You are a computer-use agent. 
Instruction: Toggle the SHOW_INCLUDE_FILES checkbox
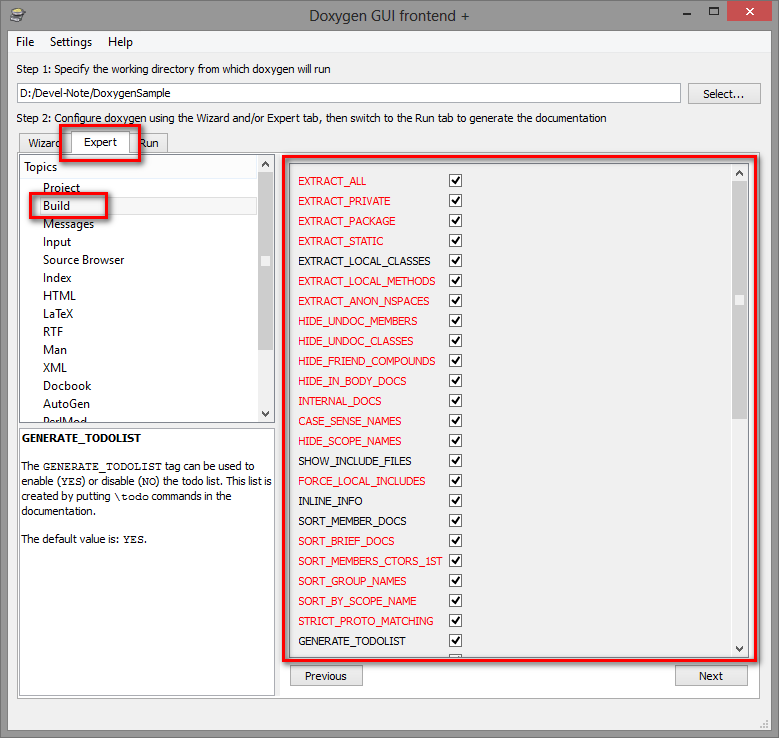tap(455, 461)
